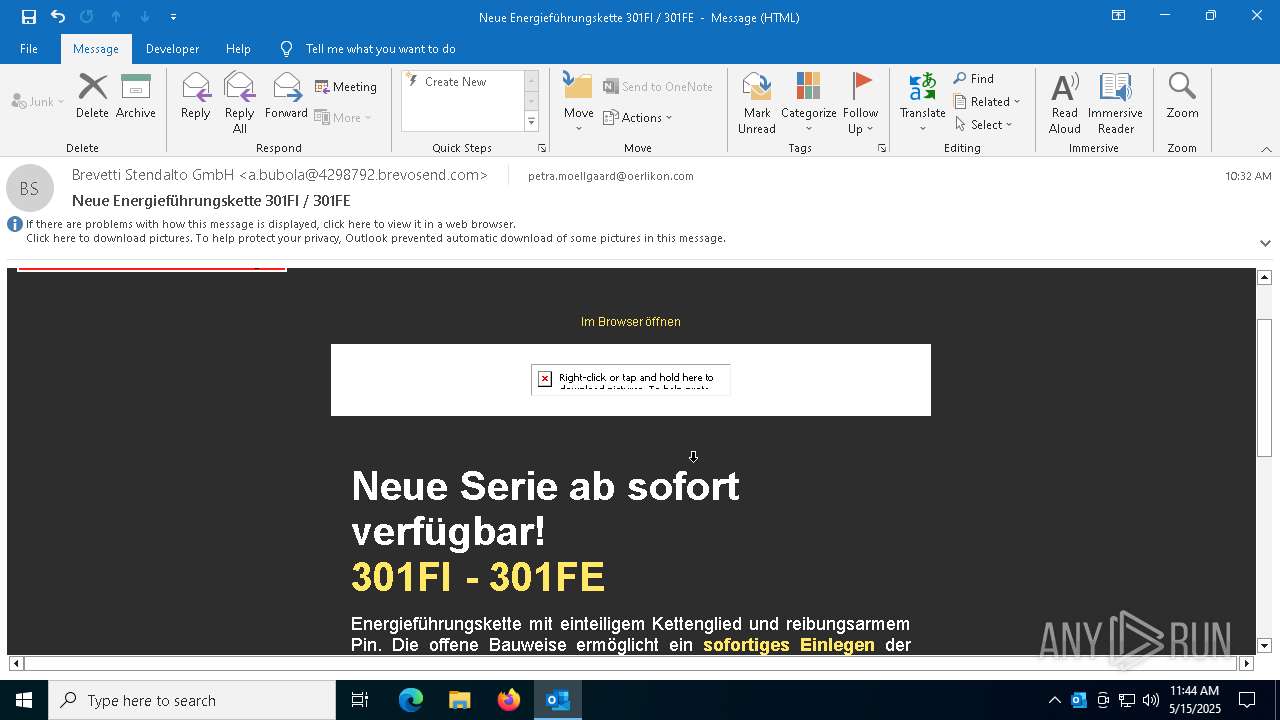Click recipient petra.moellgaard@oerlikon.com
This screenshot has width=1280, height=720.
(610, 176)
